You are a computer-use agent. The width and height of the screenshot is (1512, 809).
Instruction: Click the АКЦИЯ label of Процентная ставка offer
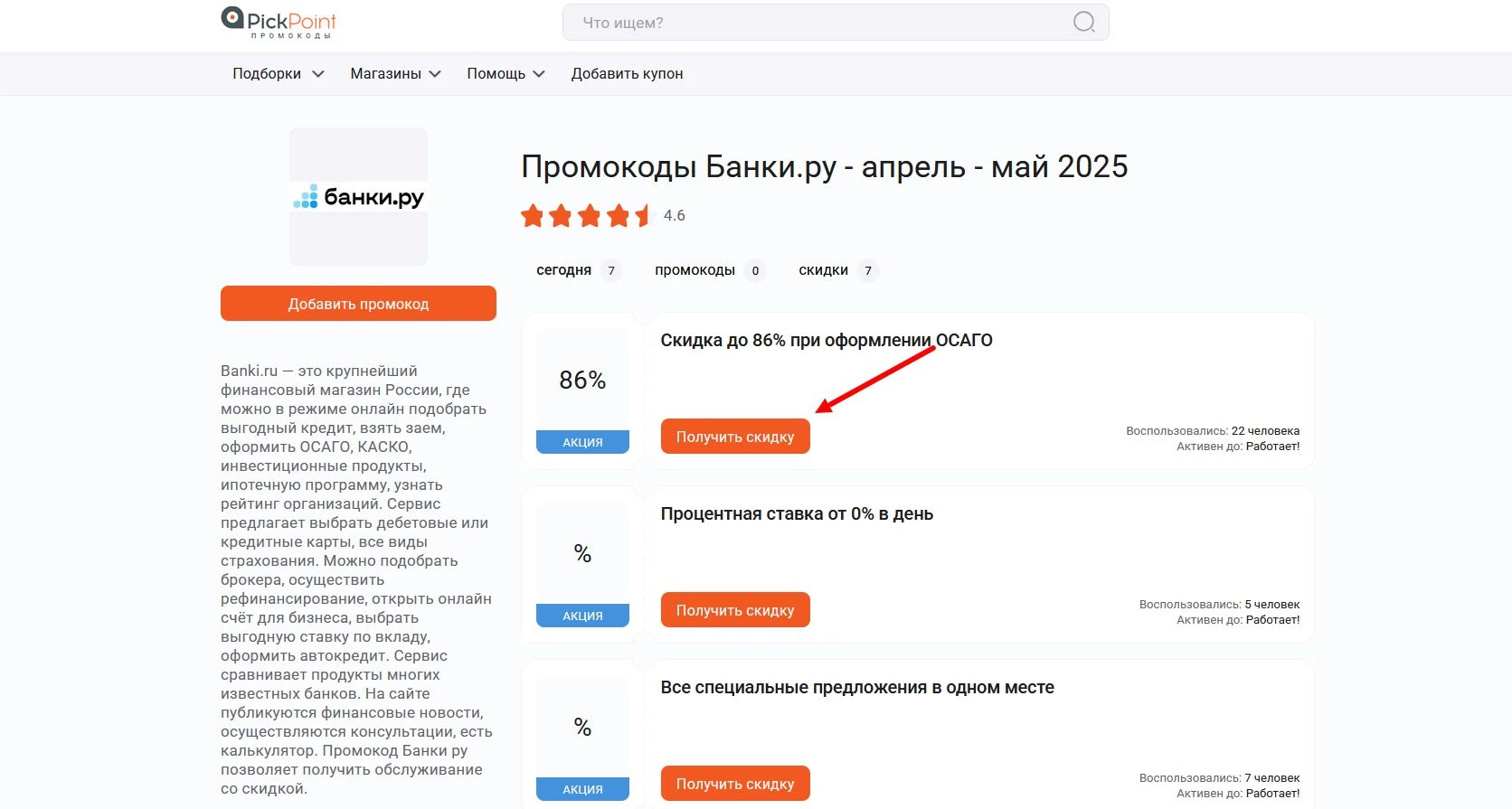(x=582, y=616)
